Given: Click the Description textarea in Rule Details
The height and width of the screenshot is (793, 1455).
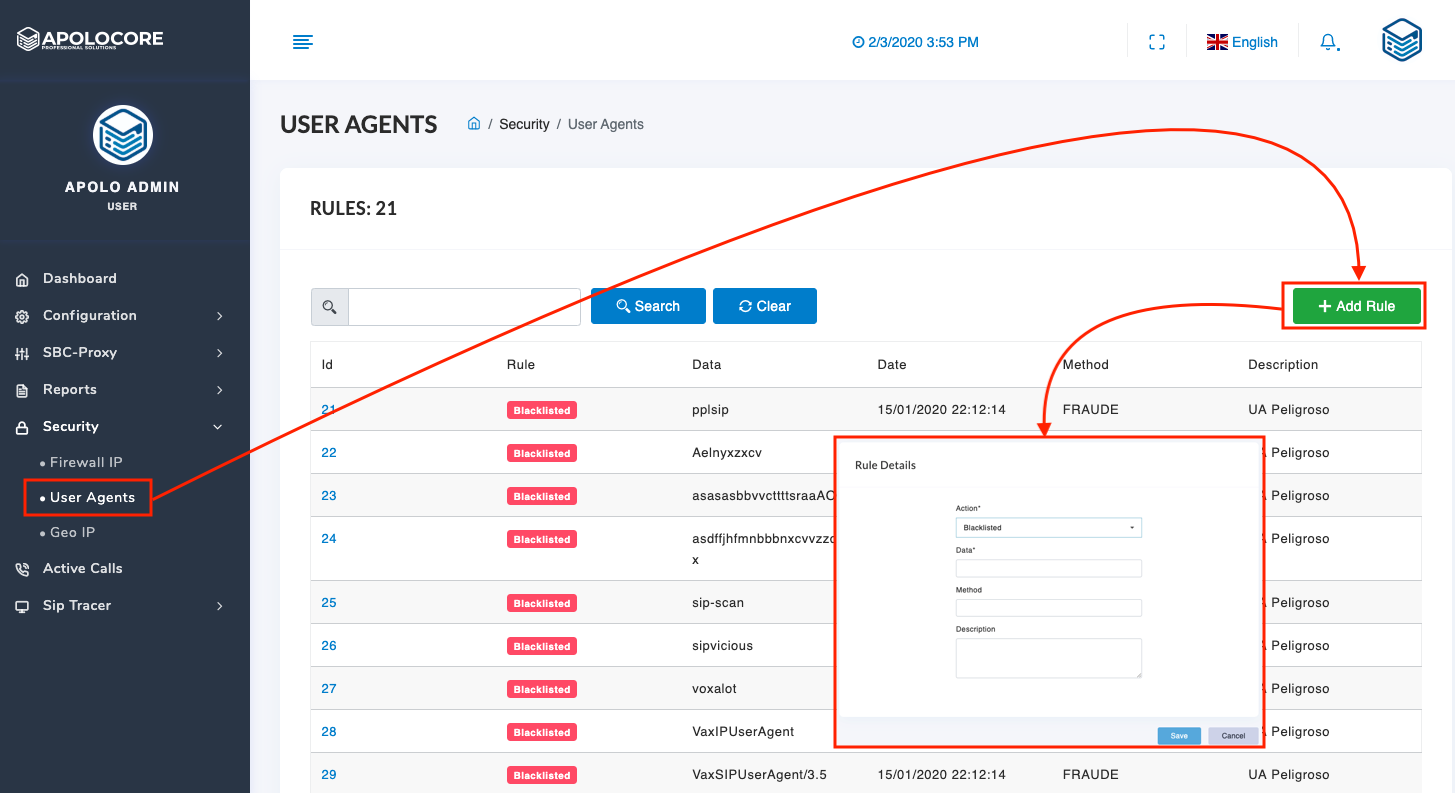Looking at the screenshot, I should [x=1048, y=658].
